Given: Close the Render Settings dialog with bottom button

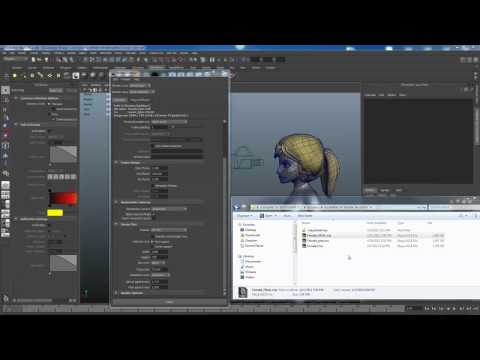Looking at the screenshot, I should [x=169, y=302].
